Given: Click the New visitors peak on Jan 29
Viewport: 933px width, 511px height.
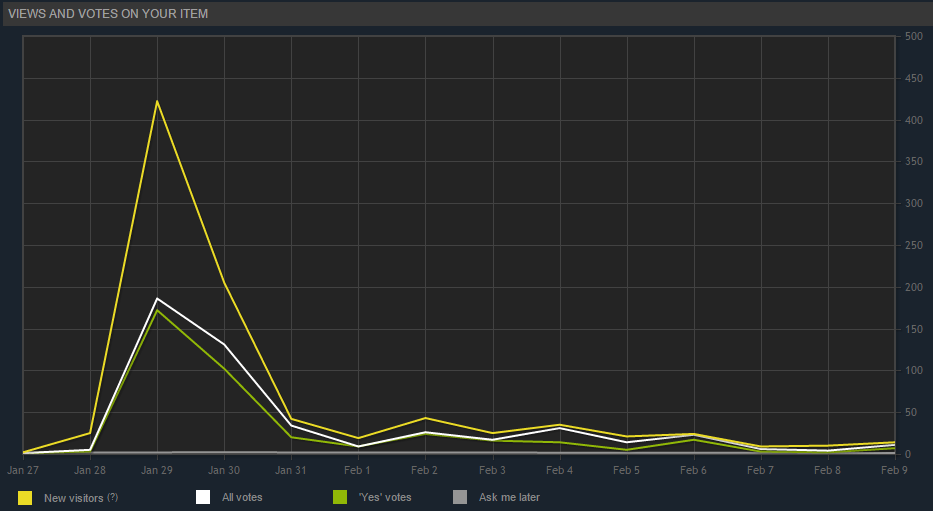Looking at the screenshot, I should coord(157,101).
